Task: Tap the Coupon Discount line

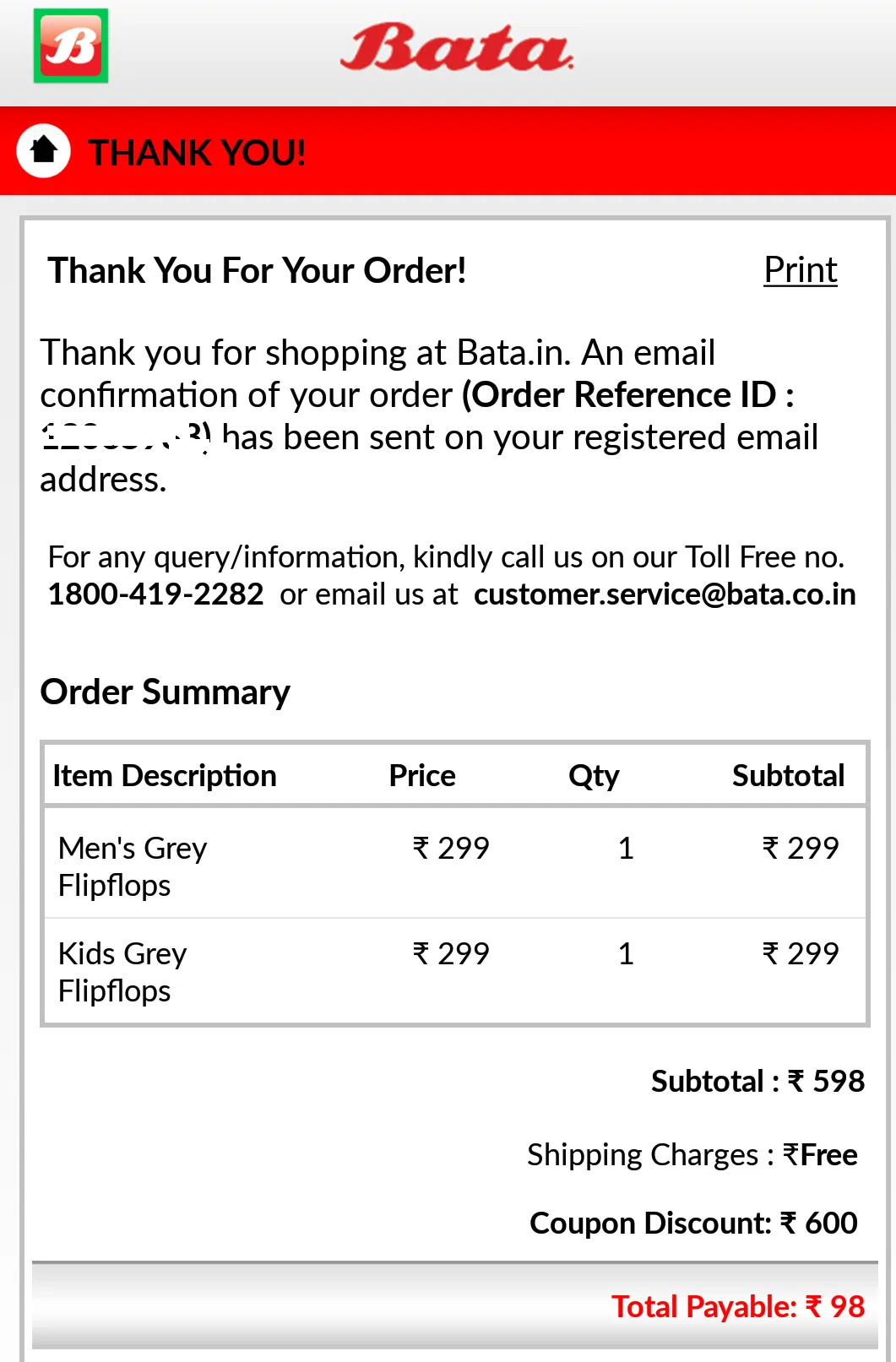Action: point(693,1223)
